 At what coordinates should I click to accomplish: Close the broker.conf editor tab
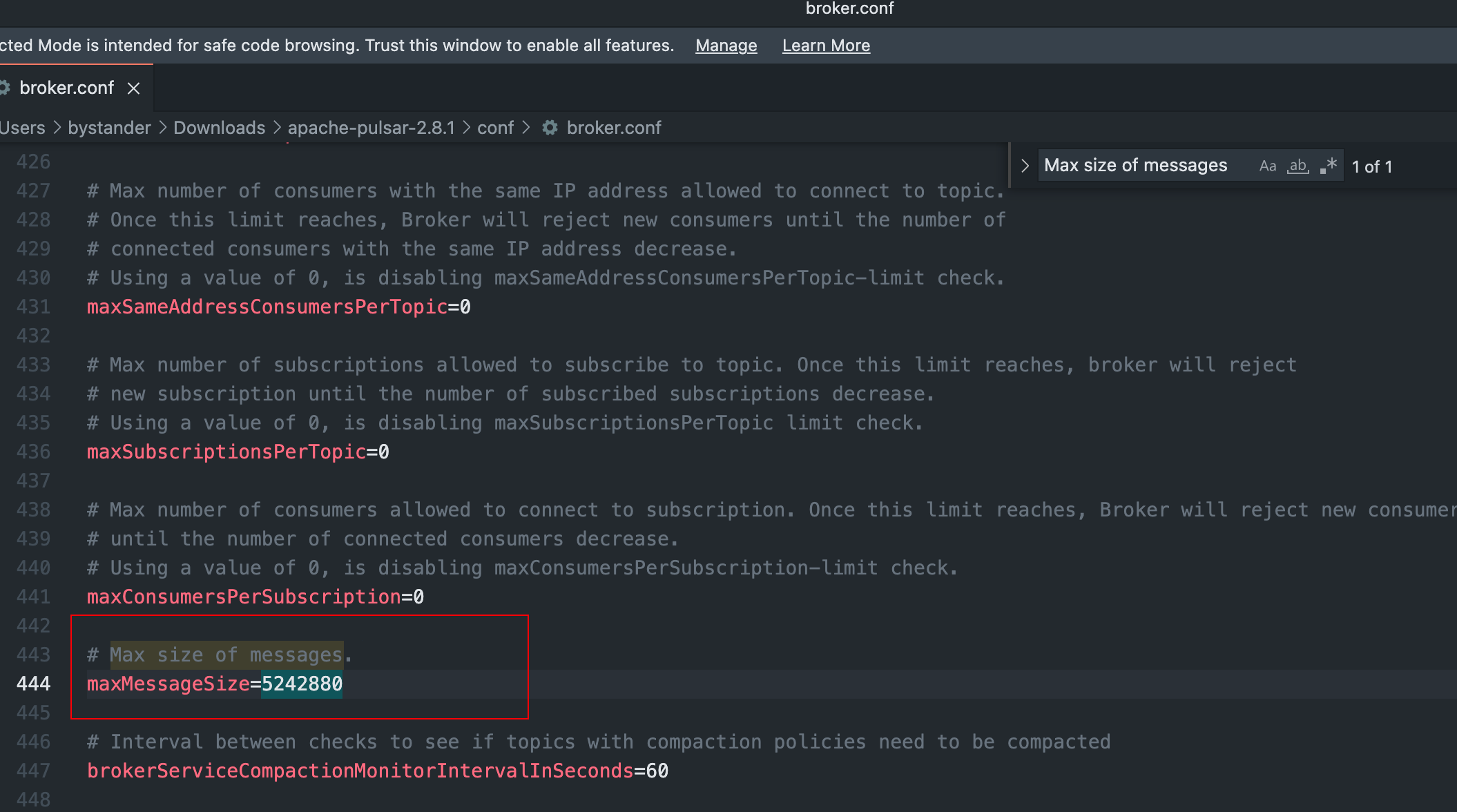click(x=134, y=88)
